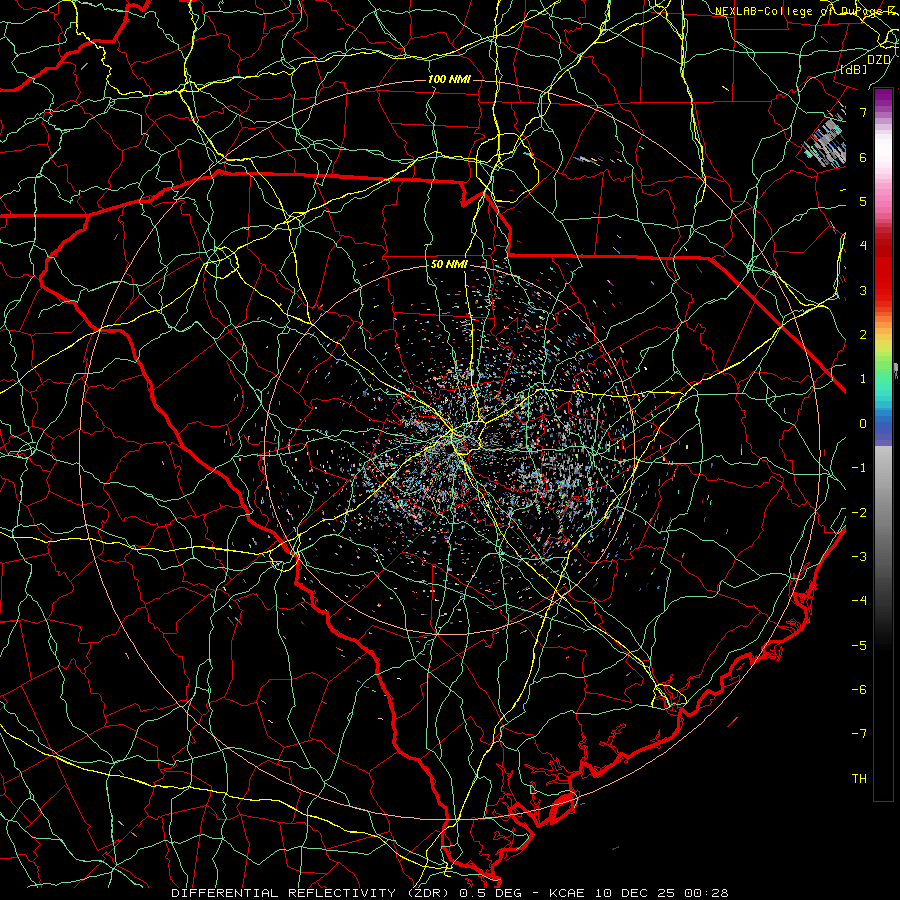The image size is (900, 900).
Task: Click the "0.5 DEG" elevation angle text
Action: click(492, 893)
